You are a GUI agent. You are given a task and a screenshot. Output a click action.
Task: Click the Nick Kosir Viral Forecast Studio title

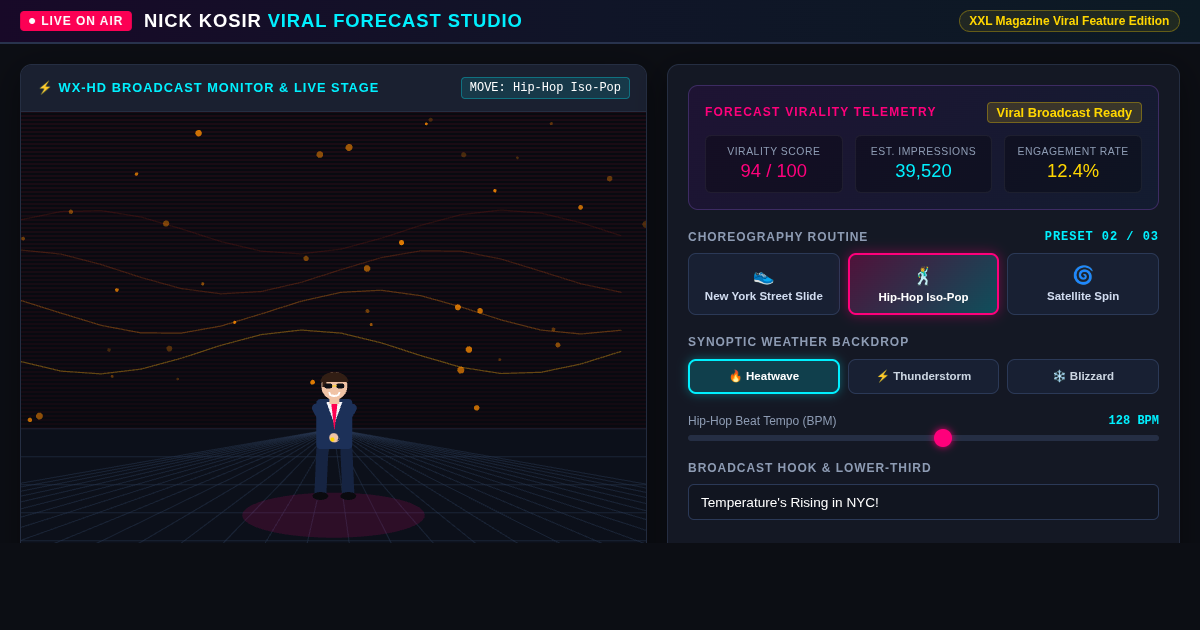(333, 21)
